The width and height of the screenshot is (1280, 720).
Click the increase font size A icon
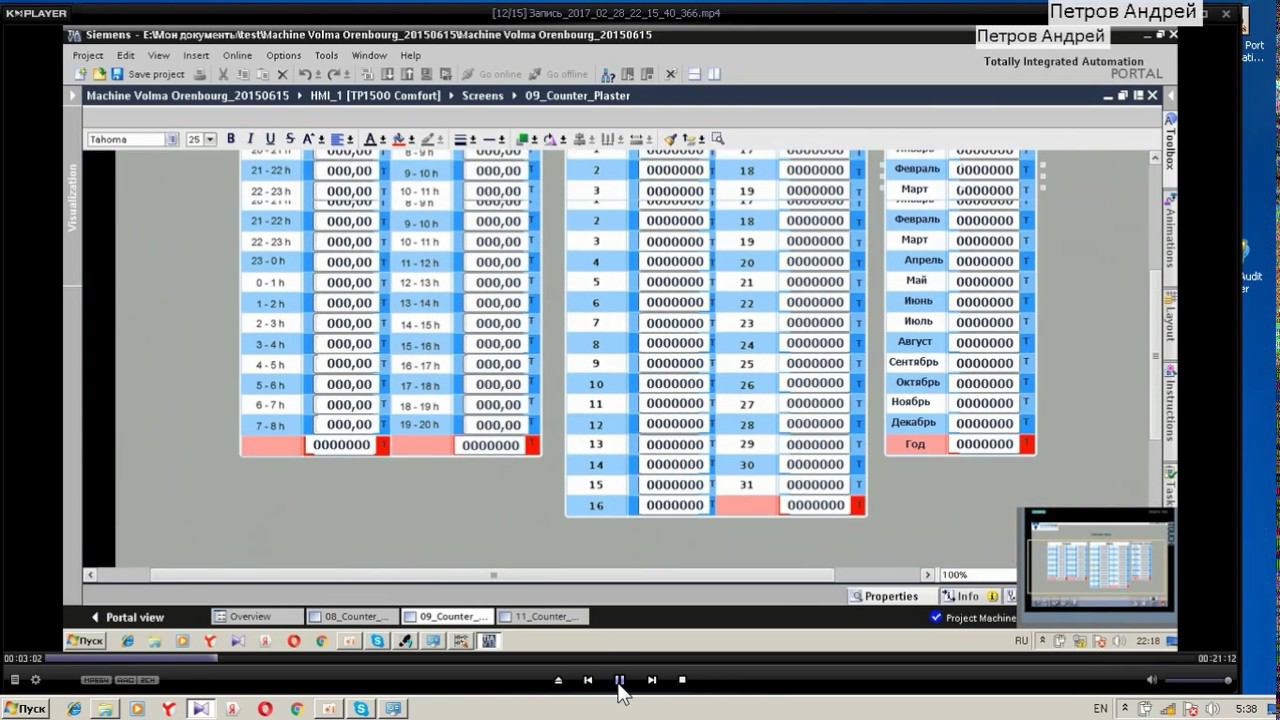(309, 139)
